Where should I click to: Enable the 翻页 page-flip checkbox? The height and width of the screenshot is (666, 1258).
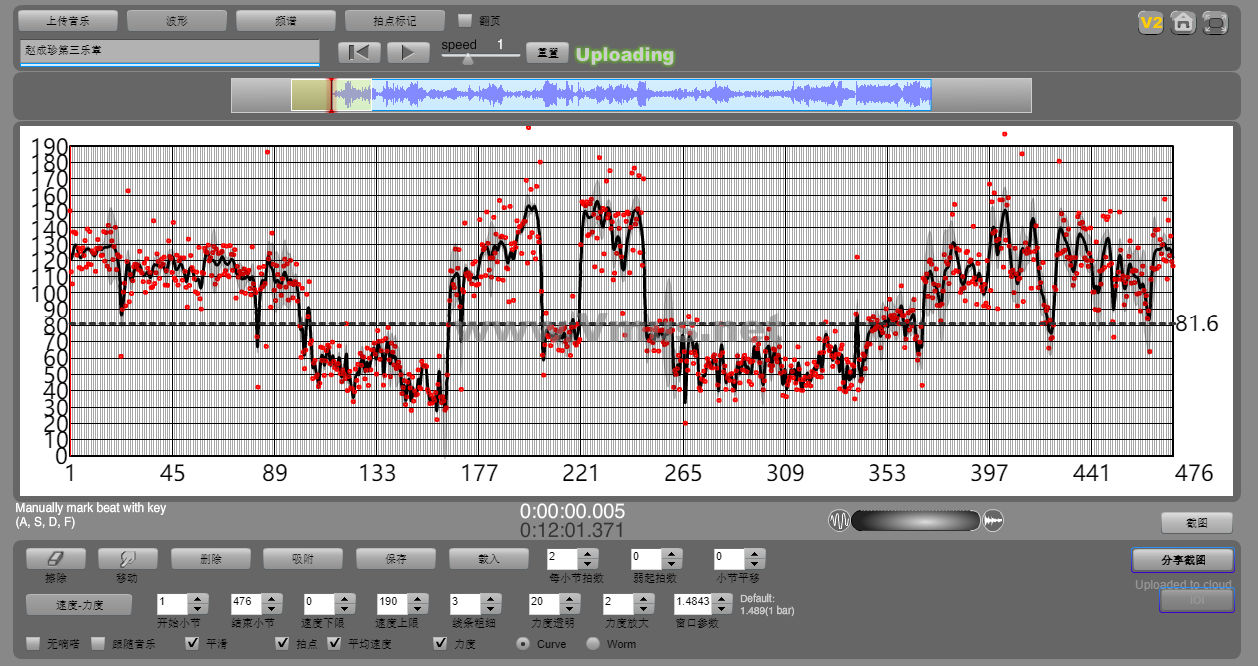click(x=465, y=20)
